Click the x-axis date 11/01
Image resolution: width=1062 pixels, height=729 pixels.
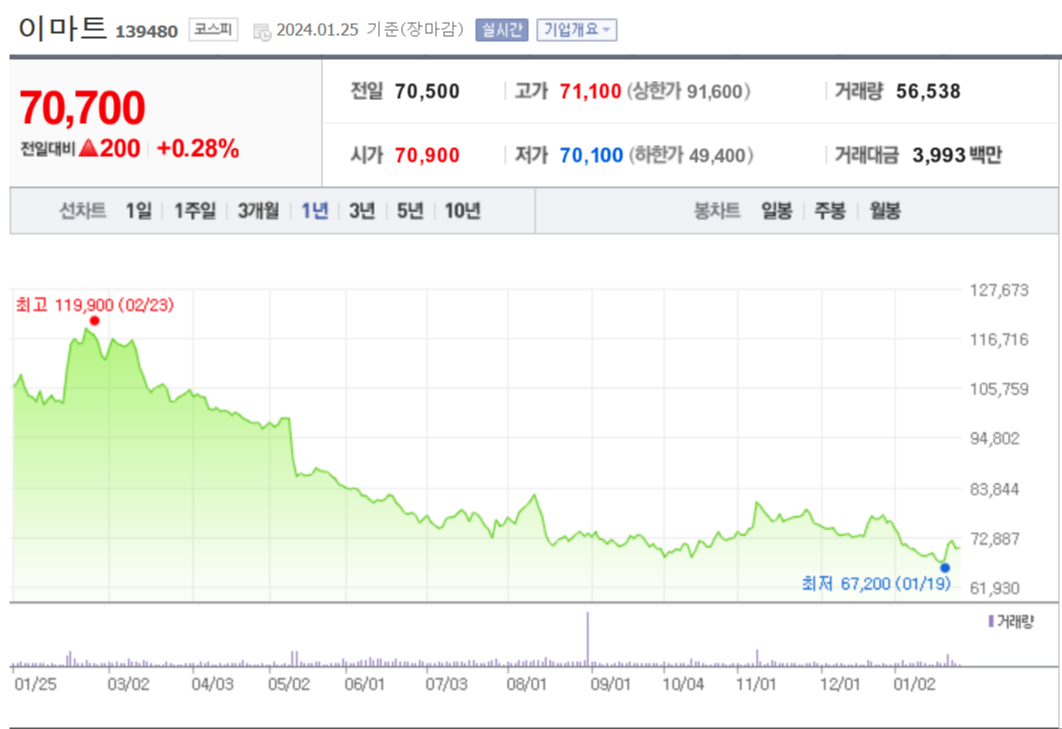(756, 684)
